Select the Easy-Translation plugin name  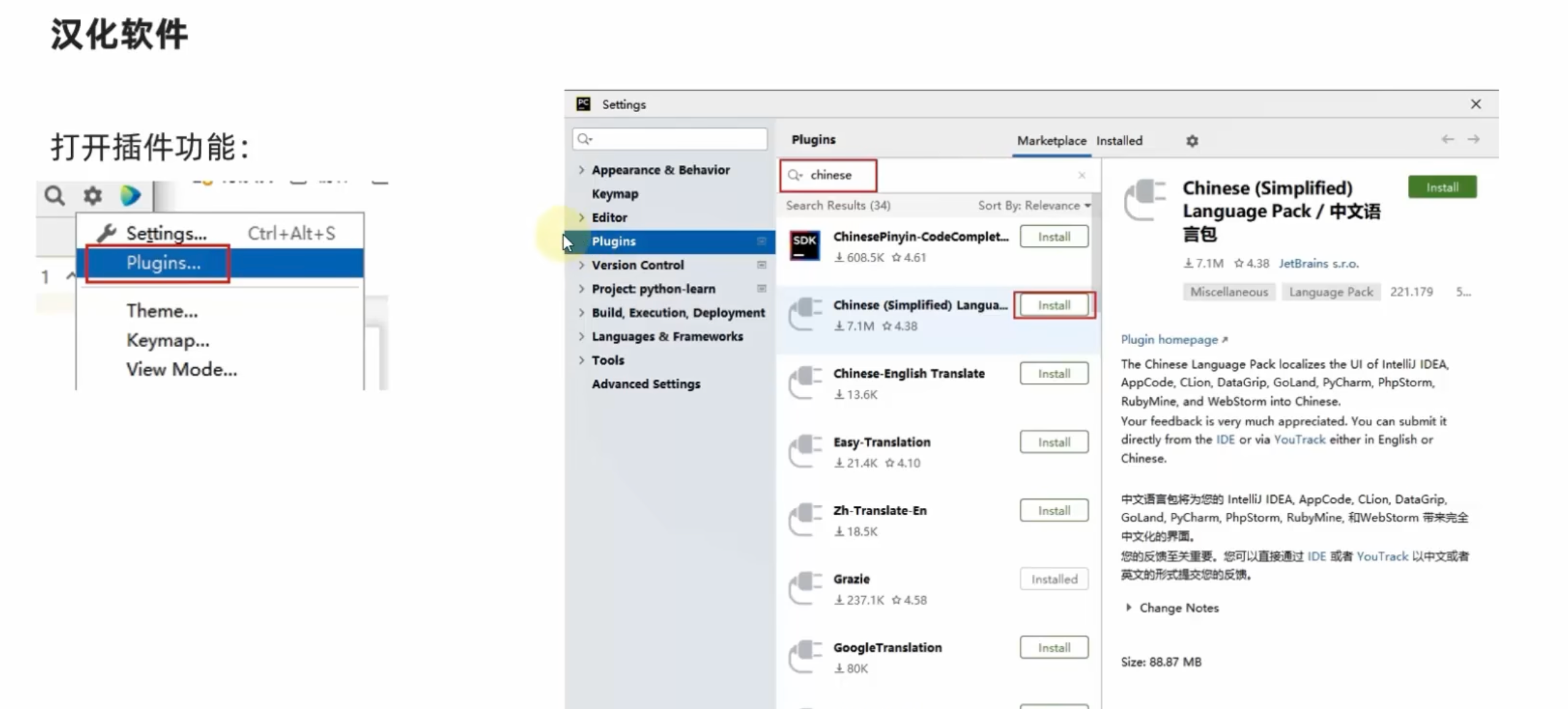(x=882, y=442)
